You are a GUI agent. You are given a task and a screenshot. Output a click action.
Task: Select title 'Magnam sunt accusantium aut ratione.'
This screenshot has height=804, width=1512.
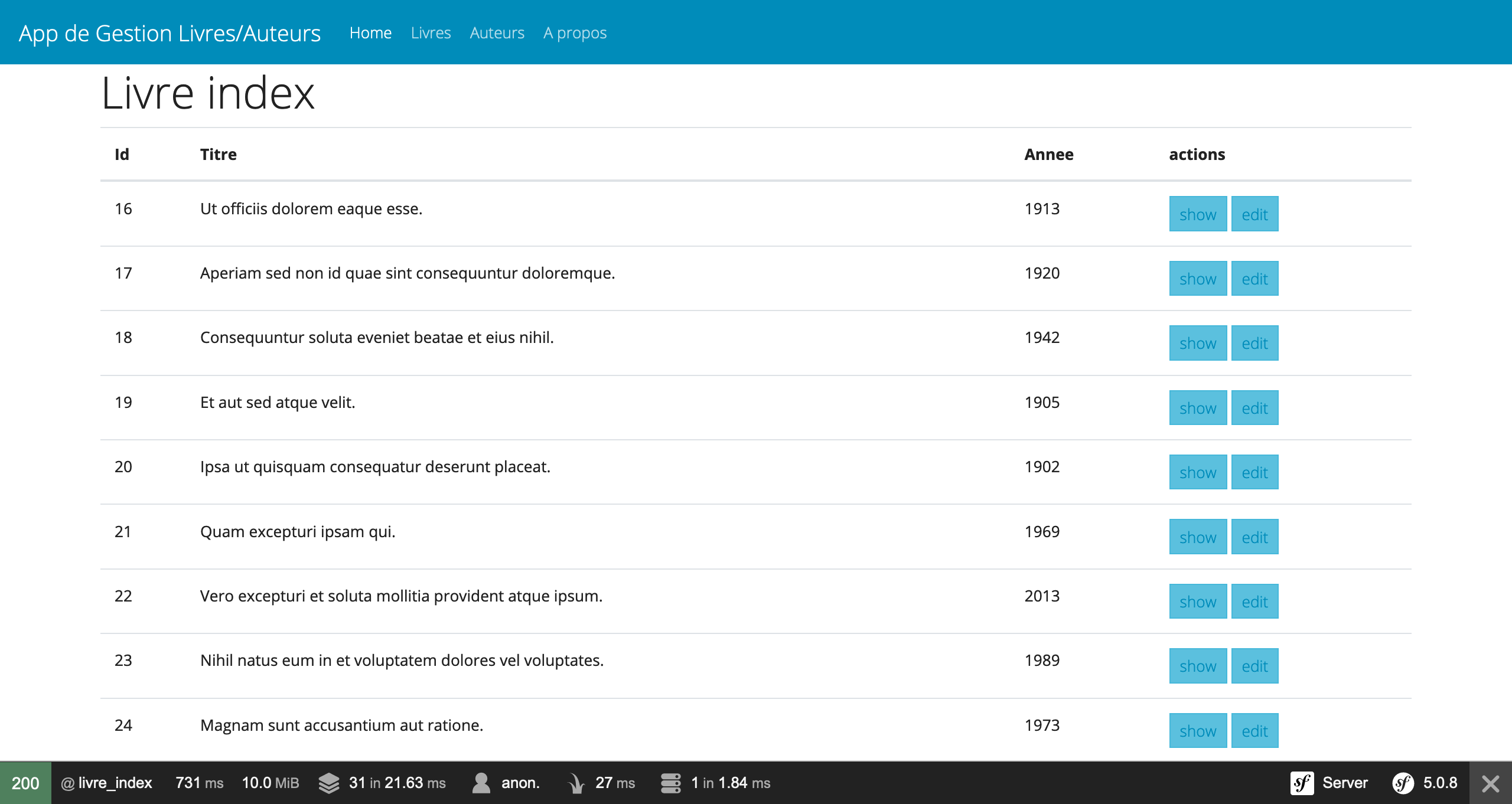point(342,725)
